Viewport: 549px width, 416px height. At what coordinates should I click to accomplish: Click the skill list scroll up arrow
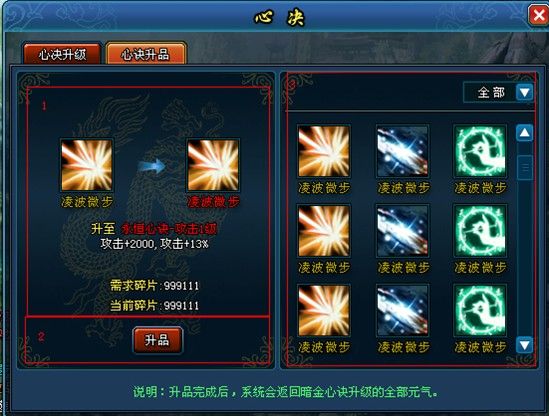(524, 133)
